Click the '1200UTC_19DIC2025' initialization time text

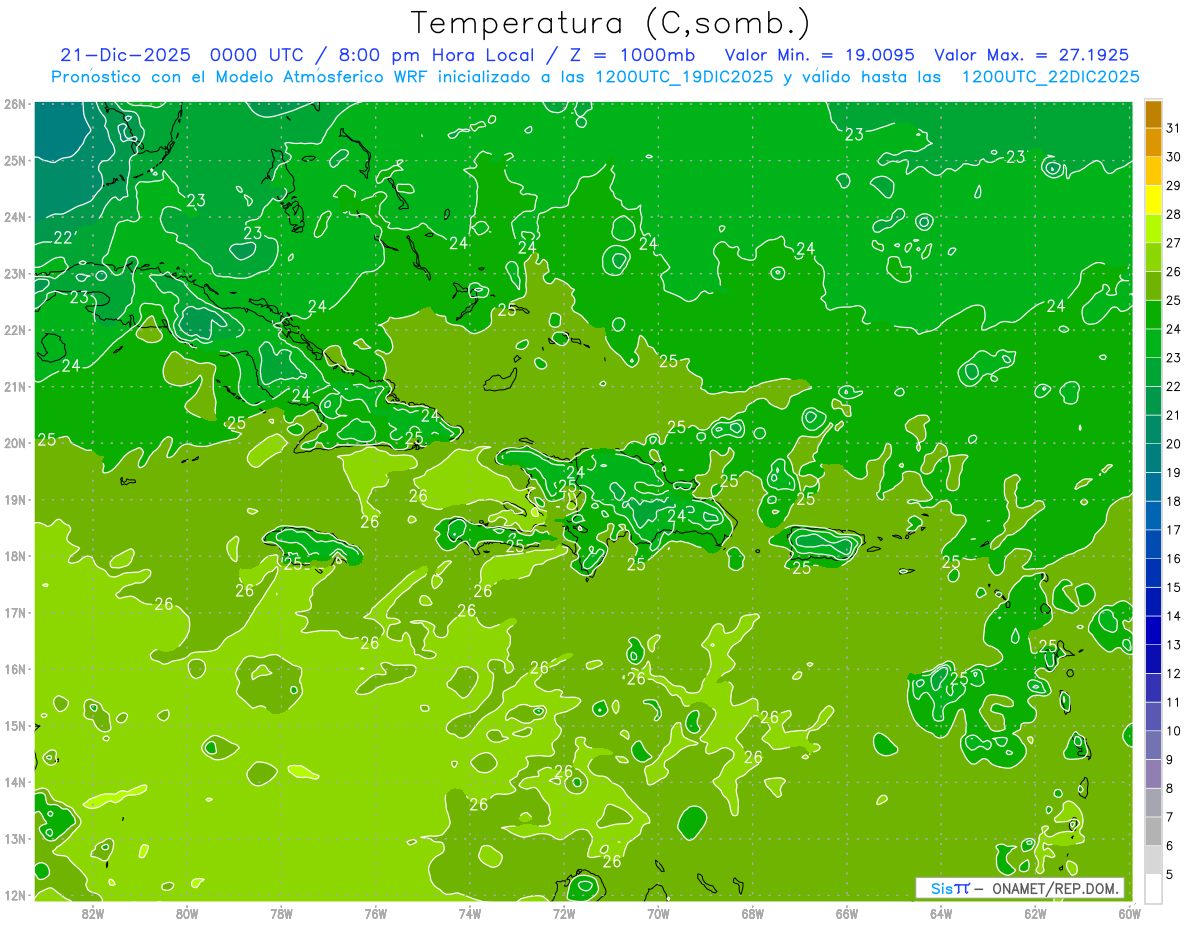(x=684, y=77)
